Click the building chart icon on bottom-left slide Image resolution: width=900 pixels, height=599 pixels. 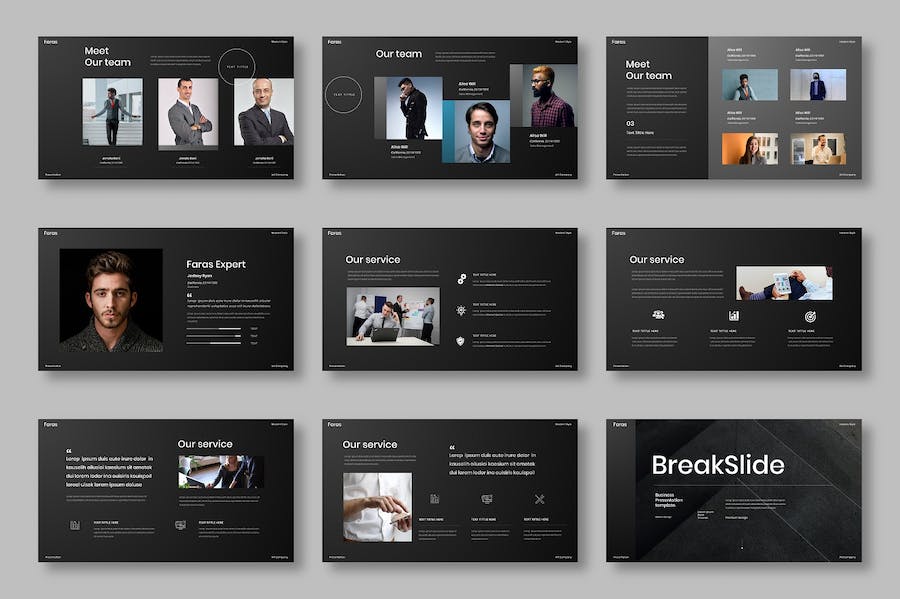click(x=75, y=524)
